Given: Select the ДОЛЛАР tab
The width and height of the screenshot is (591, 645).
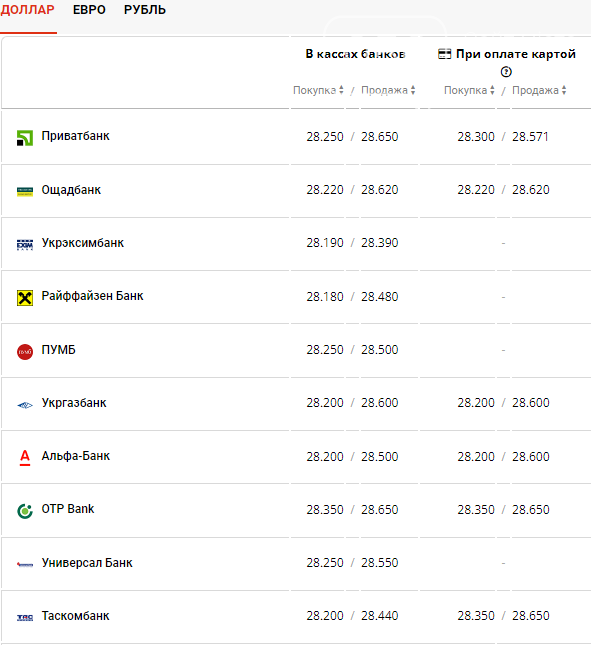Looking at the screenshot, I should coord(27,9).
